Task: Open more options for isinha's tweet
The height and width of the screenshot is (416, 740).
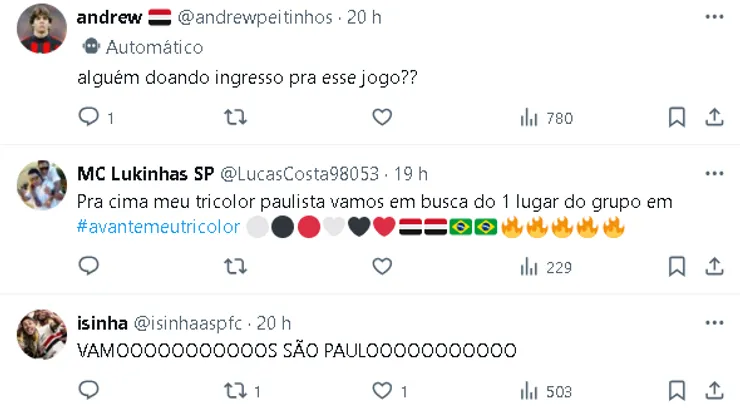Action: (714, 323)
